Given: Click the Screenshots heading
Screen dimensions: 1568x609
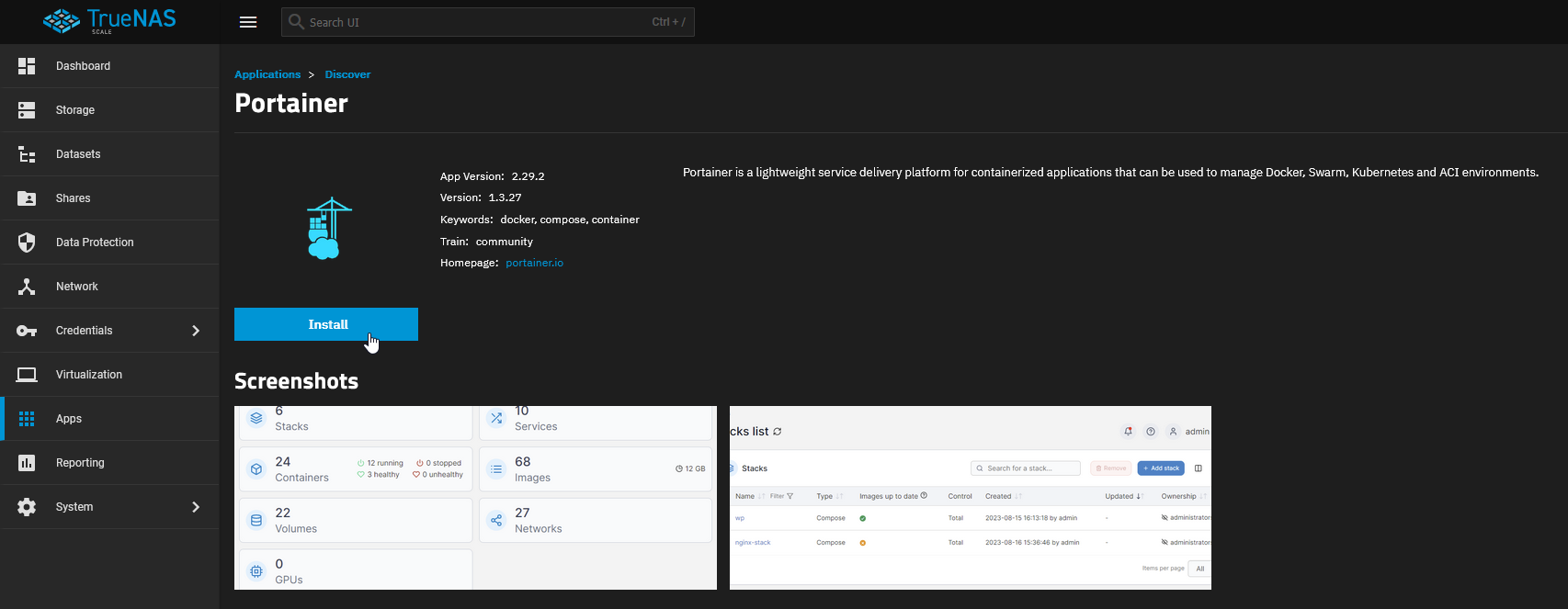Looking at the screenshot, I should coord(296,381).
